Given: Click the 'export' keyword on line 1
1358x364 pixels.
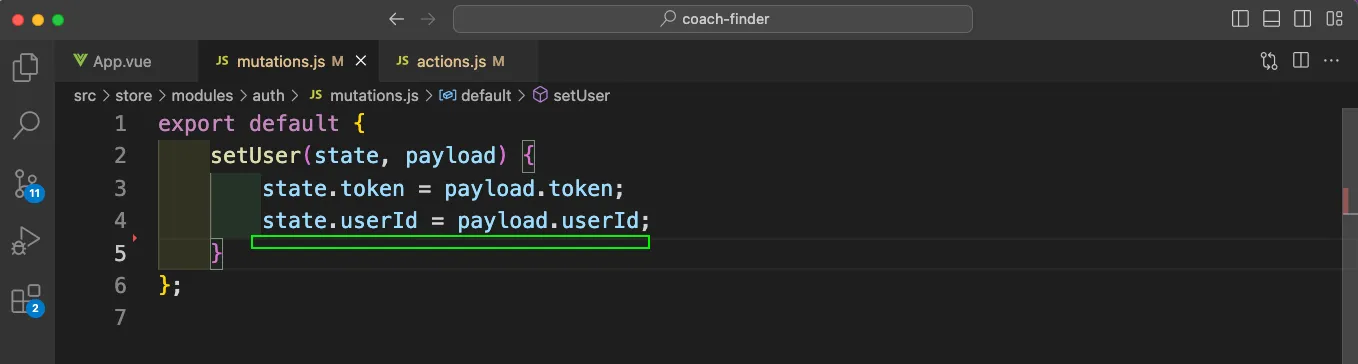Looking at the screenshot, I should (x=197, y=124).
